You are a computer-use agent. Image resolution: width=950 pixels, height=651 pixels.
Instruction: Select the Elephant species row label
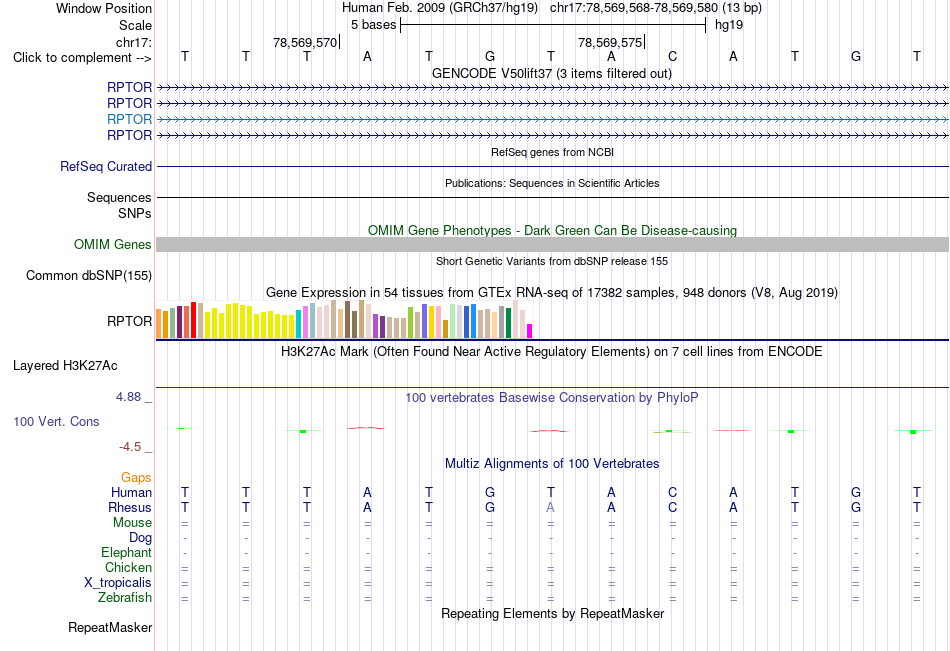126,552
